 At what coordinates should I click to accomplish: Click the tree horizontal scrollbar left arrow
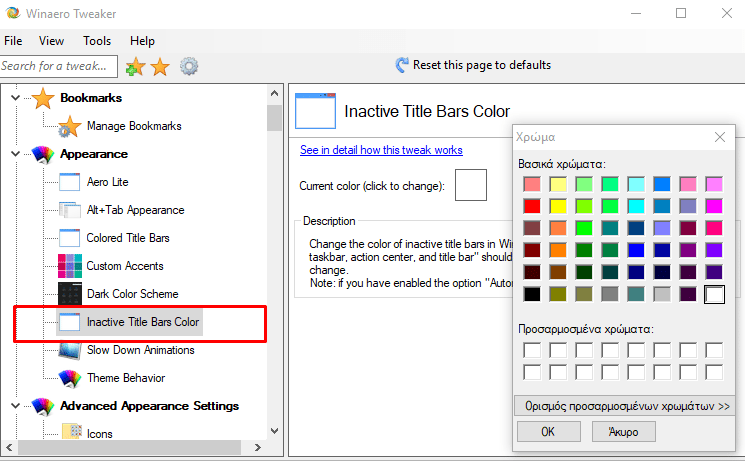pyautogui.click(x=9, y=447)
